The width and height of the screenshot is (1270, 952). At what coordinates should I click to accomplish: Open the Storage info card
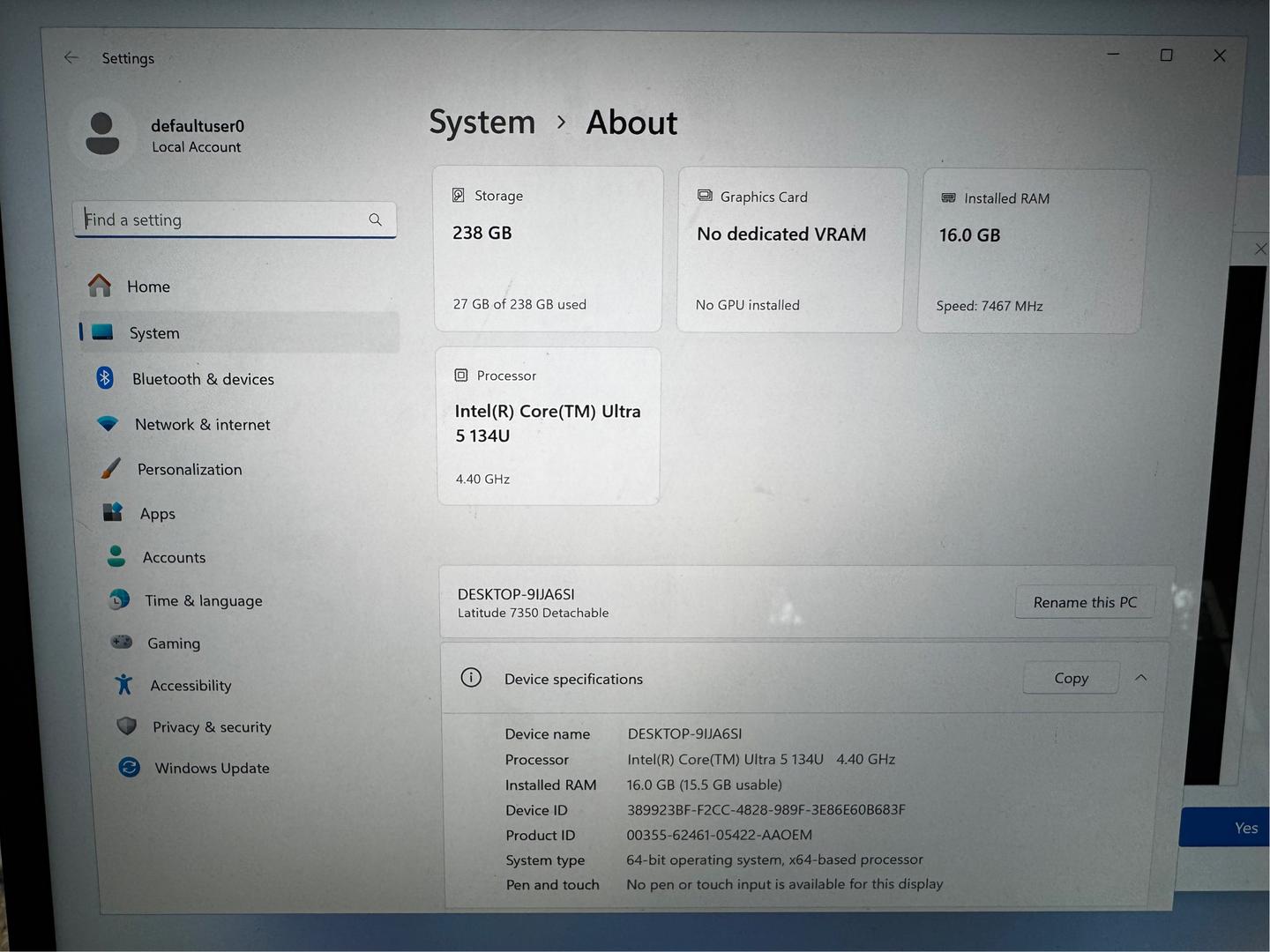point(548,249)
